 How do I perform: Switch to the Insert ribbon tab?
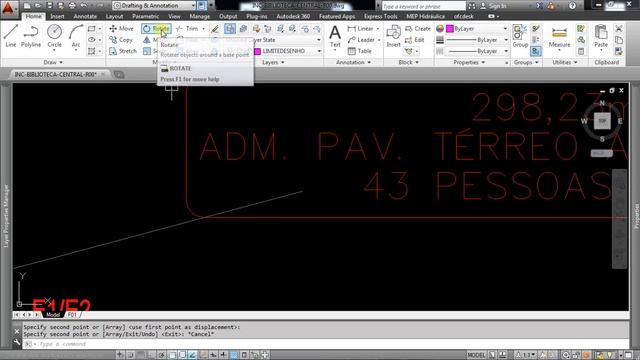click(x=57, y=16)
